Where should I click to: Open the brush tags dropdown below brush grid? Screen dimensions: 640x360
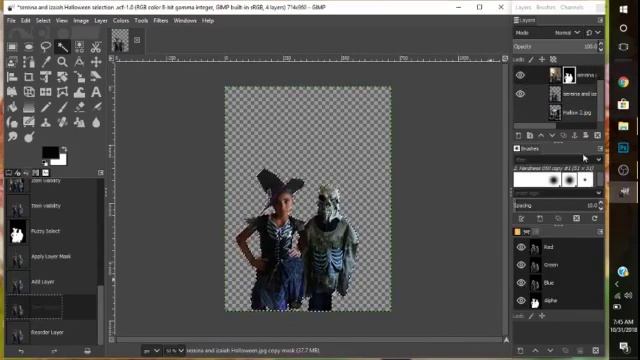coord(598,193)
